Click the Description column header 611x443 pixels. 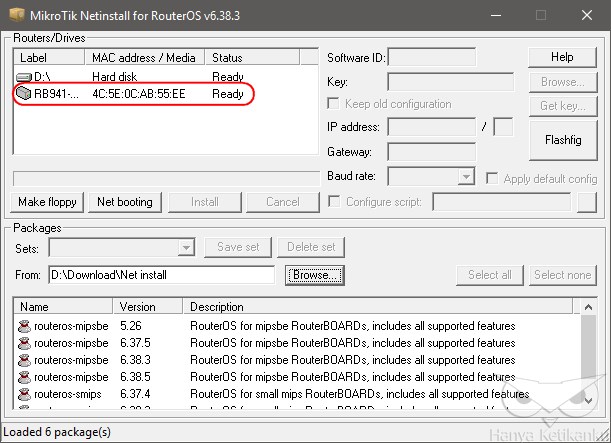(378, 306)
